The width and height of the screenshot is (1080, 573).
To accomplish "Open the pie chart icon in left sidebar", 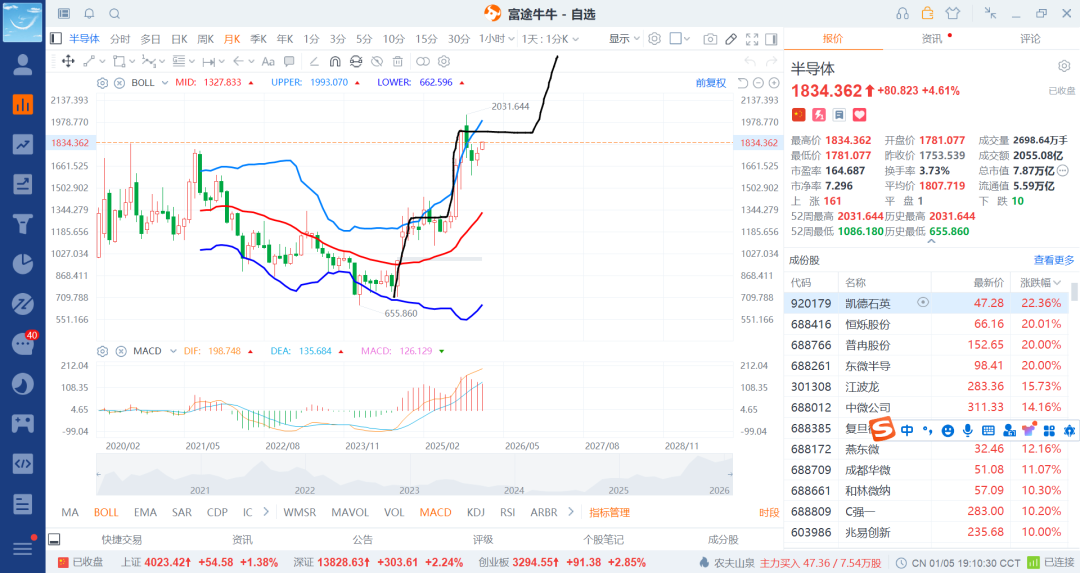I will point(23,264).
